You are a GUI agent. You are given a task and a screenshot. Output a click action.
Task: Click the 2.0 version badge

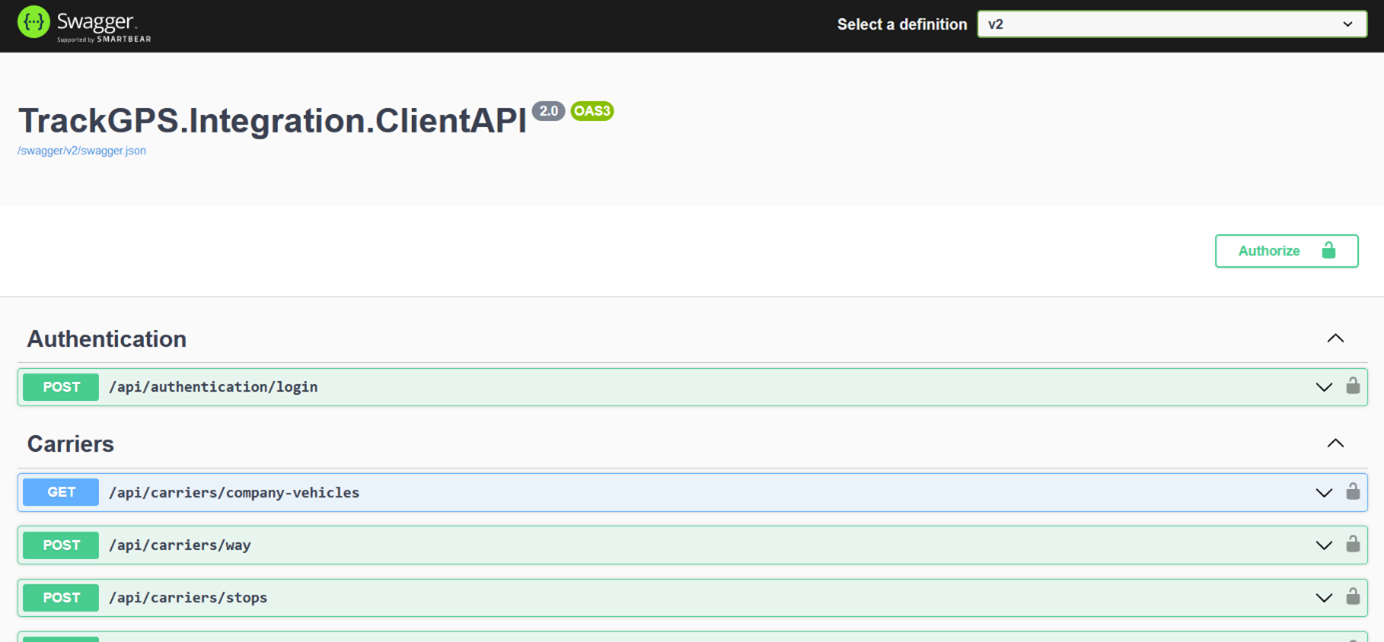click(548, 111)
